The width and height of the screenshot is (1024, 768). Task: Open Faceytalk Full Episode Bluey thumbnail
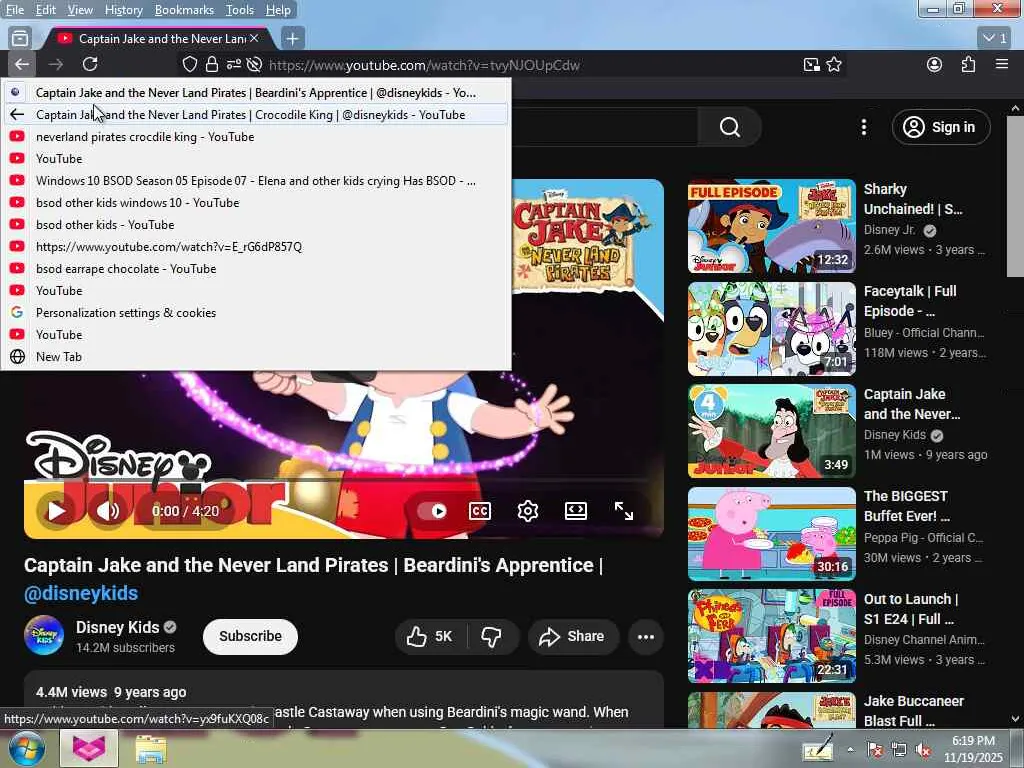coord(771,328)
